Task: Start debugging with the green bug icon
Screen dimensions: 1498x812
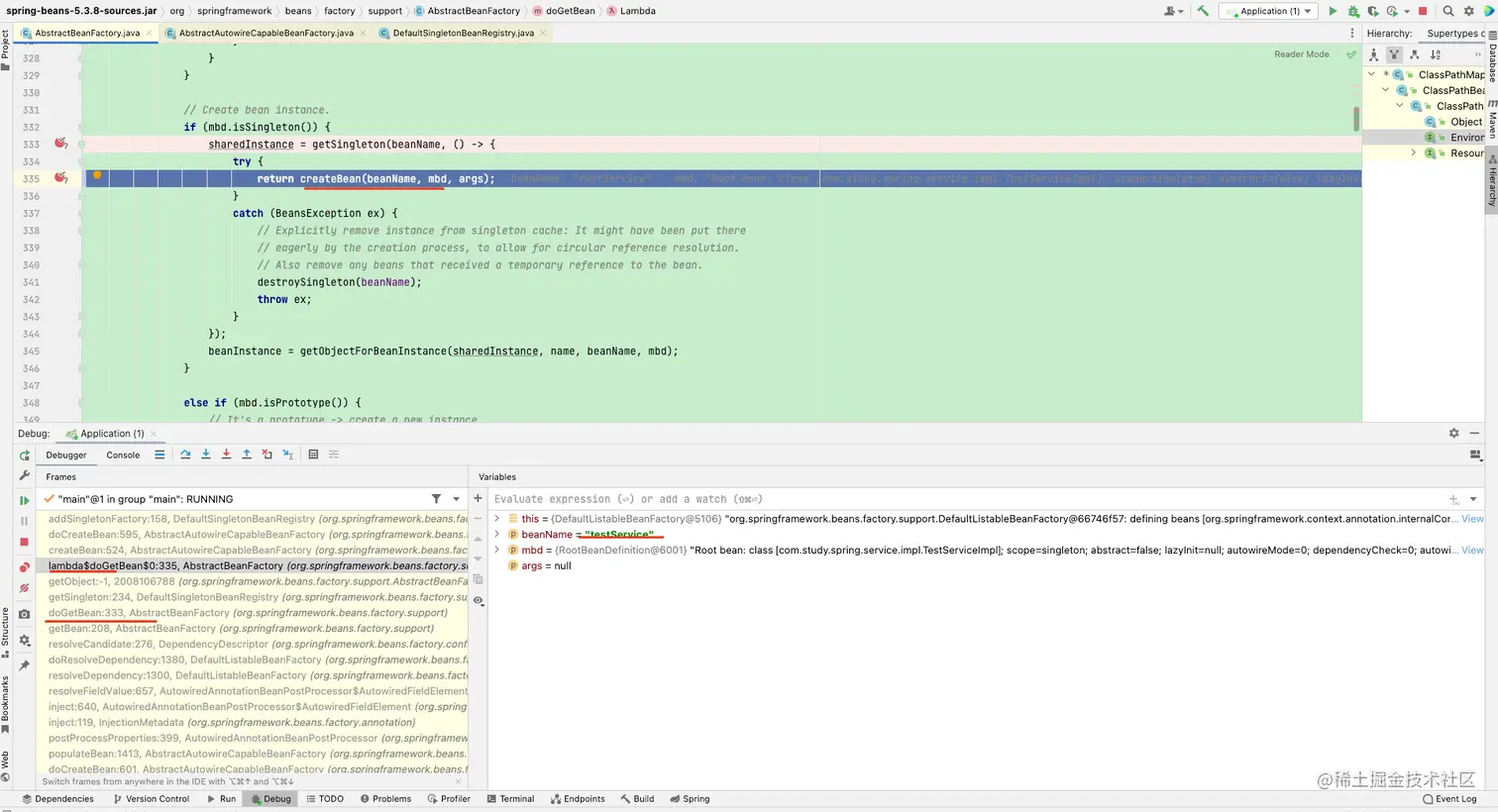Action: 1353,11
